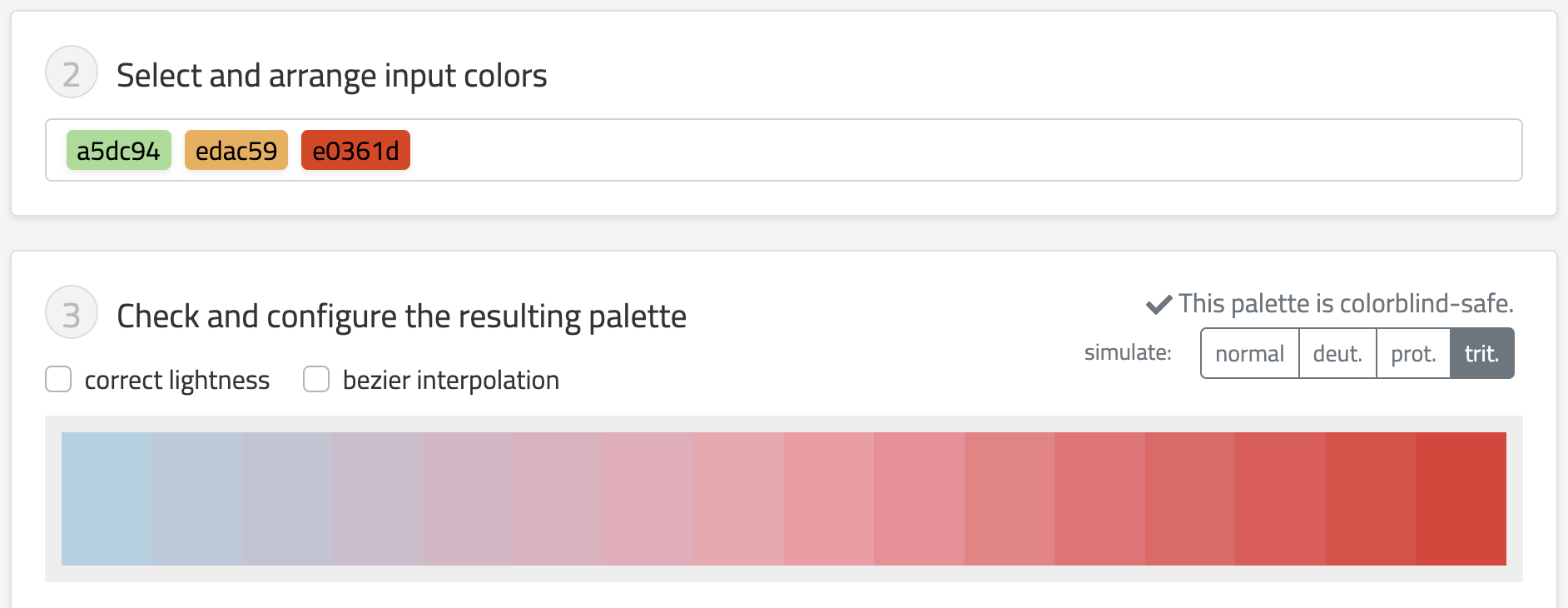
Task: Click the "bezier interpolation" label text
Action: coord(450,381)
